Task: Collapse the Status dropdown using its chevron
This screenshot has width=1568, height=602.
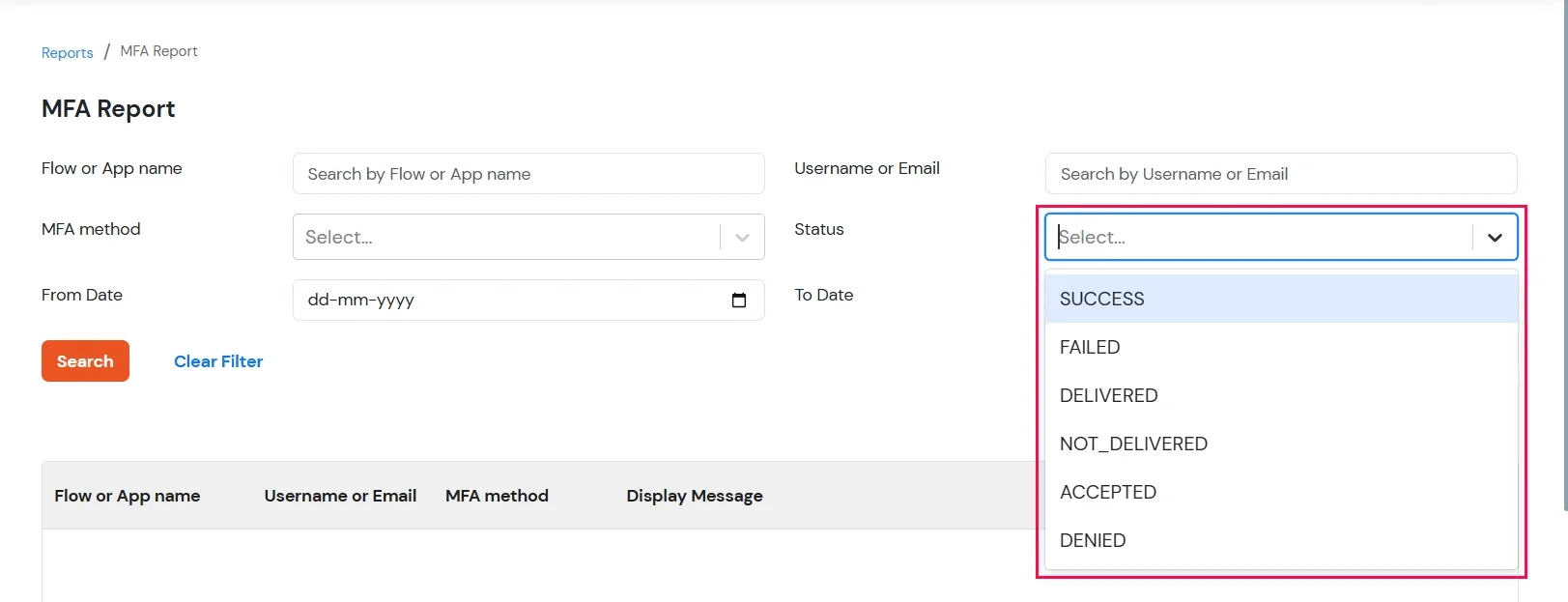Action: (x=1495, y=237)
